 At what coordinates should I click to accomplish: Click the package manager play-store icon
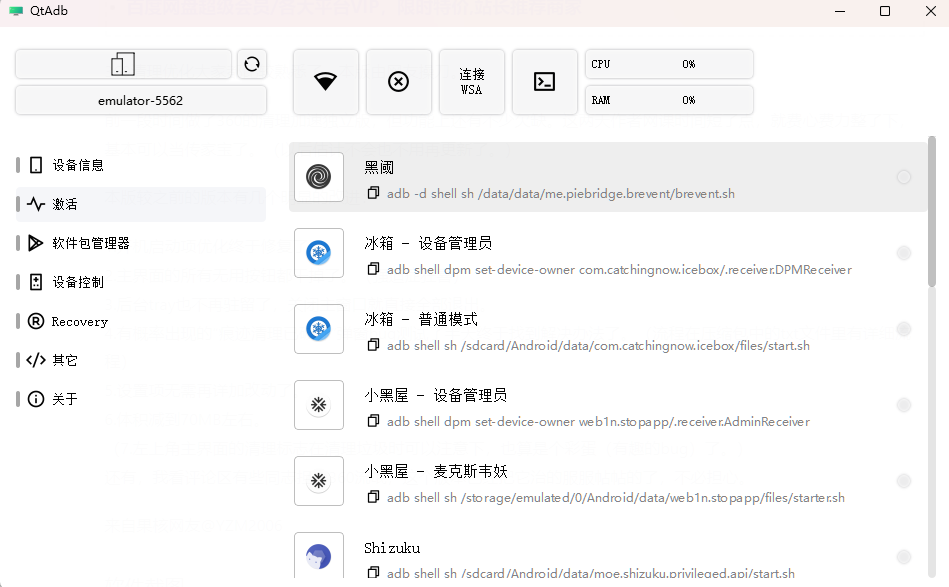click(x=36, y=243)
